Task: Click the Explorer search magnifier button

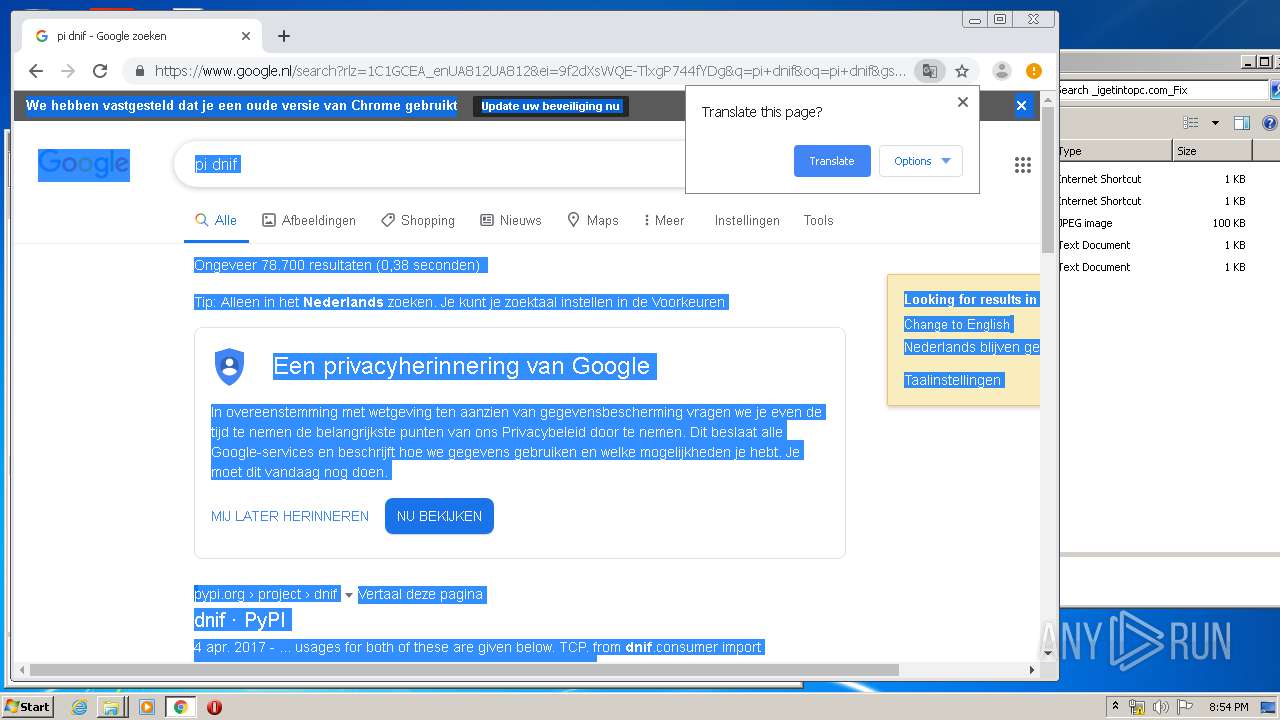Action: (x=1276, y=90)
